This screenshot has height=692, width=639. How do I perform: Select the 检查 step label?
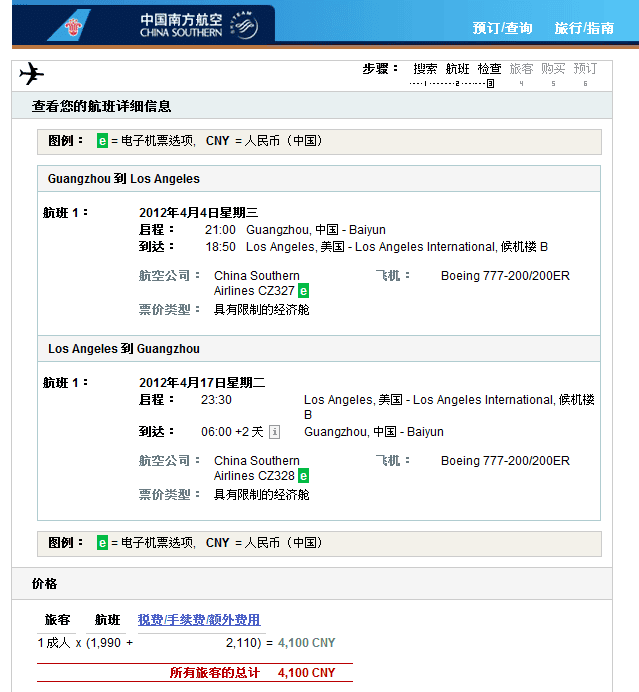tap(489, 69)
